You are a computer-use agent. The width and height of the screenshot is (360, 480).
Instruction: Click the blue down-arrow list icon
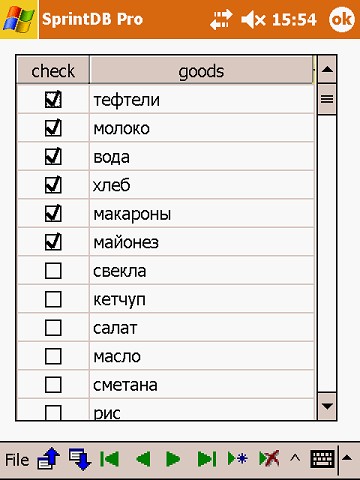[x=80, y=459]
